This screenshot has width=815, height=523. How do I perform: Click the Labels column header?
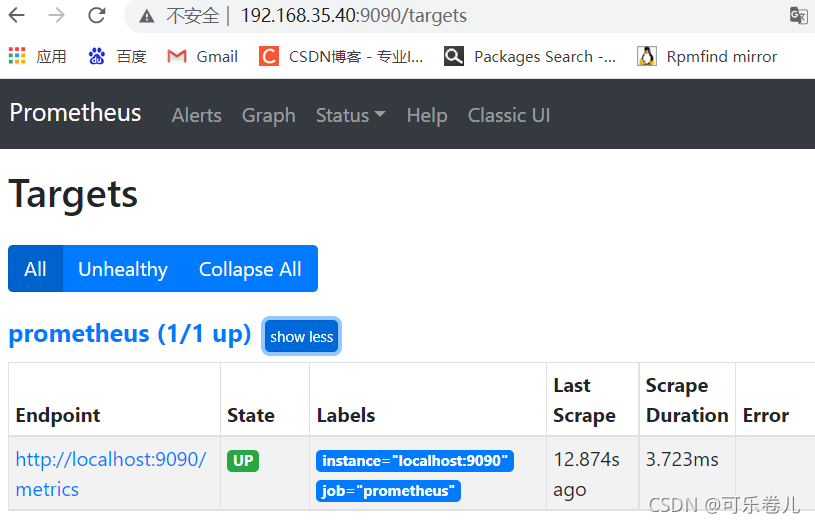(346, 415)
